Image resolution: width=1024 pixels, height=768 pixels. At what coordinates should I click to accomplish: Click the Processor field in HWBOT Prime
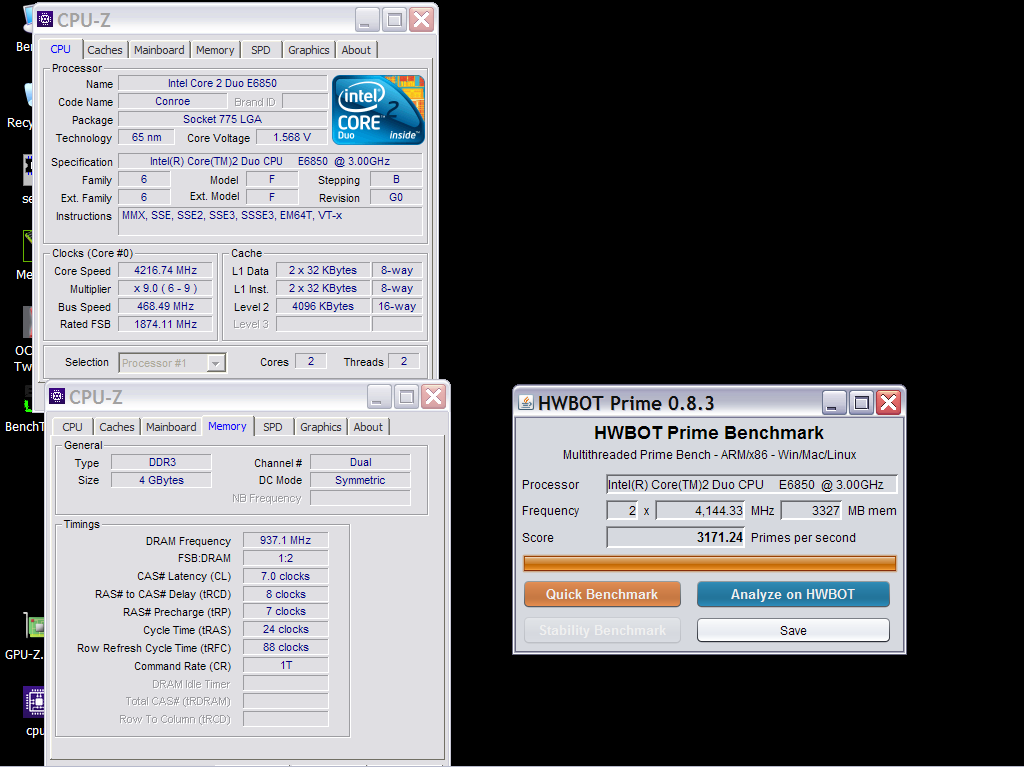tap(752, 485)
